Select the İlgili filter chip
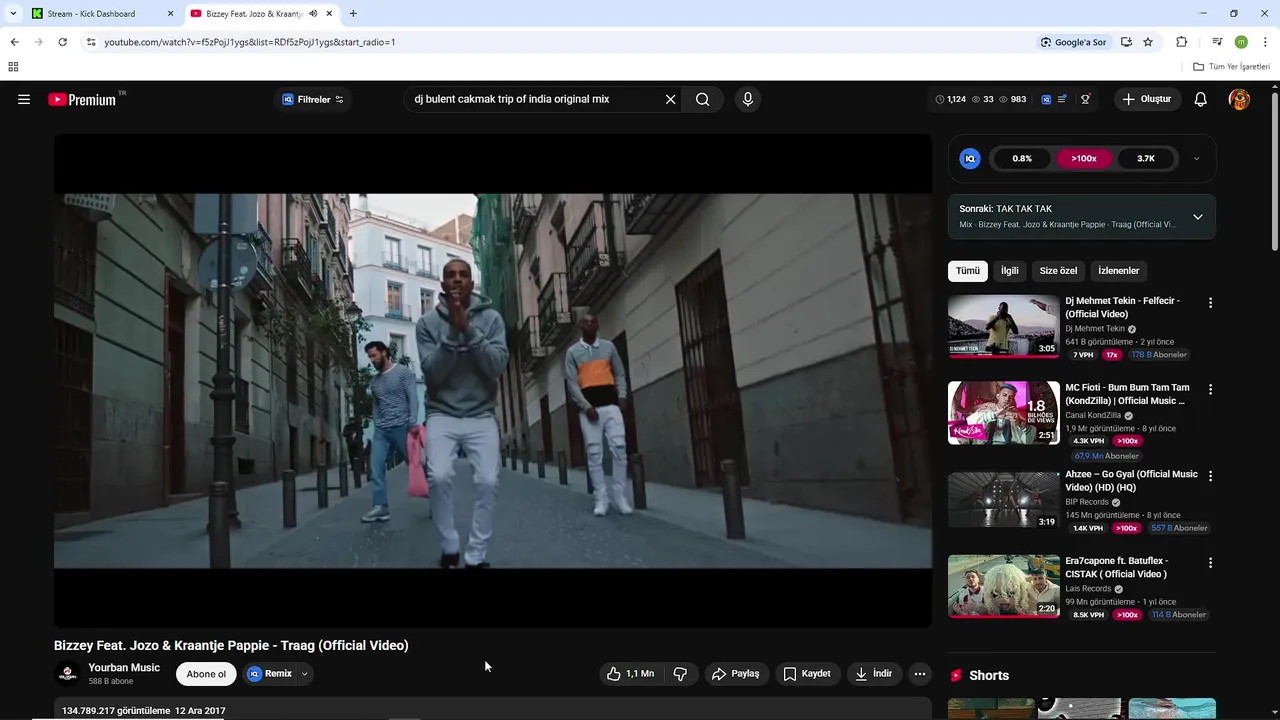 (1010, 271)
